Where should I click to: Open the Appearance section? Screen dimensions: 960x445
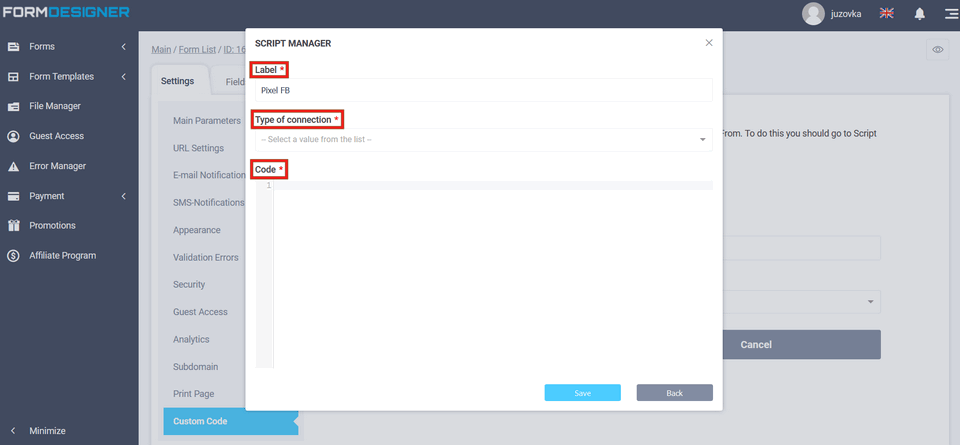pos(197,230)
